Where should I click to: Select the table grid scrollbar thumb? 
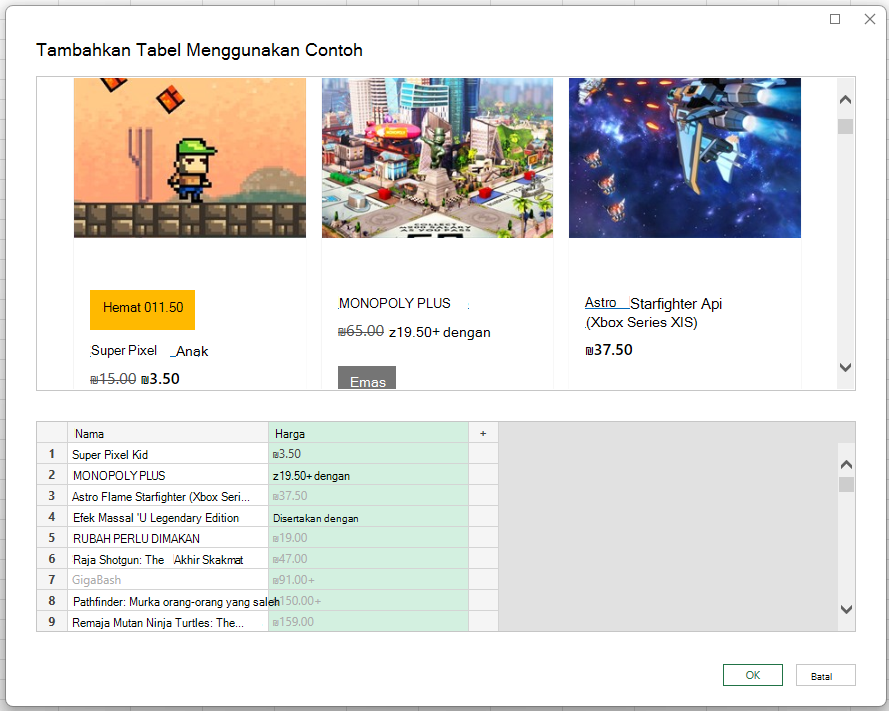[846, 485]
